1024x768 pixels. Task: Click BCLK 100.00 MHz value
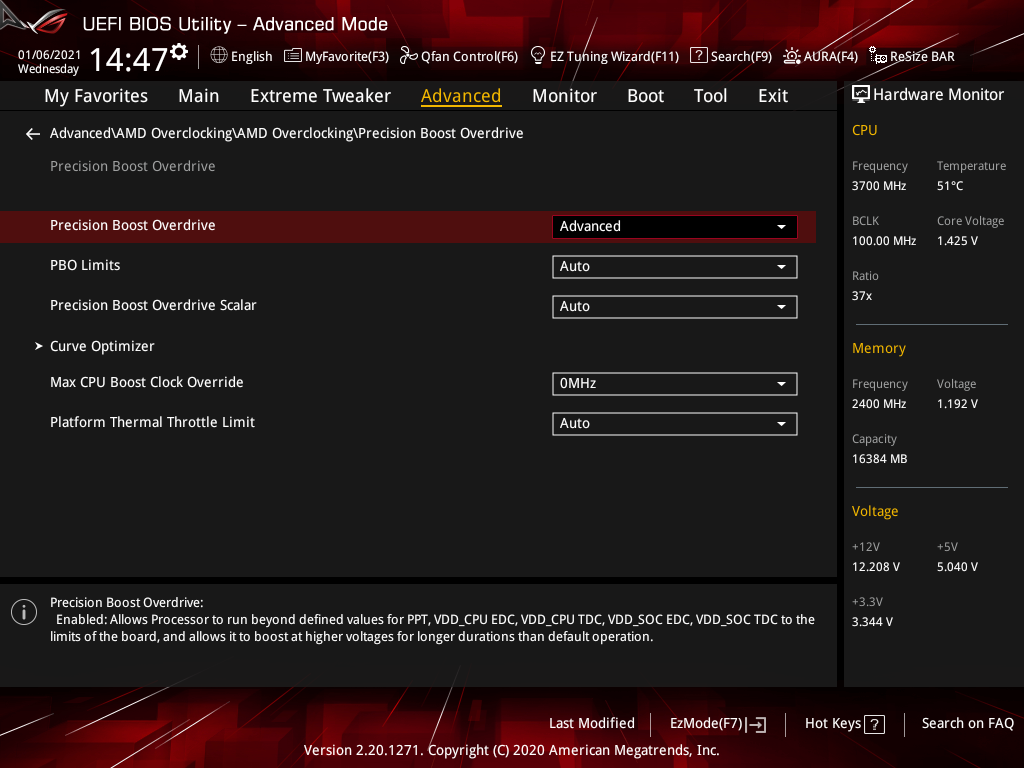tap(884, 241)
